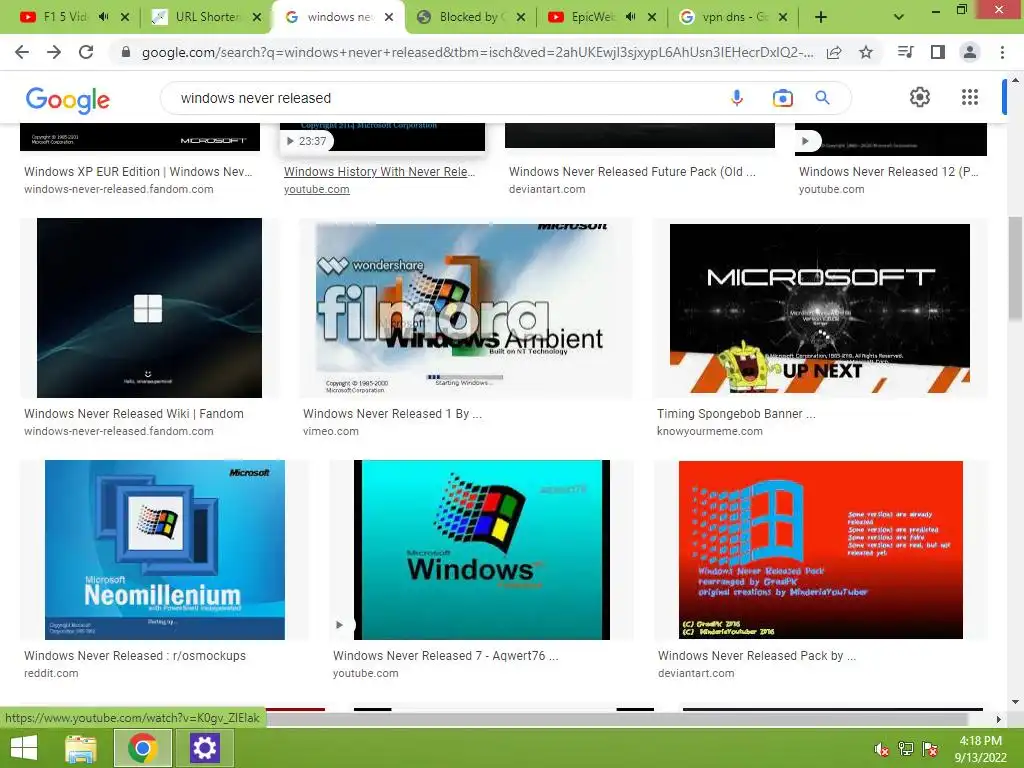Click horizontal scrollbar right arrow
1024x768 pixels.
pyautogui.click(x=999, y=719)
